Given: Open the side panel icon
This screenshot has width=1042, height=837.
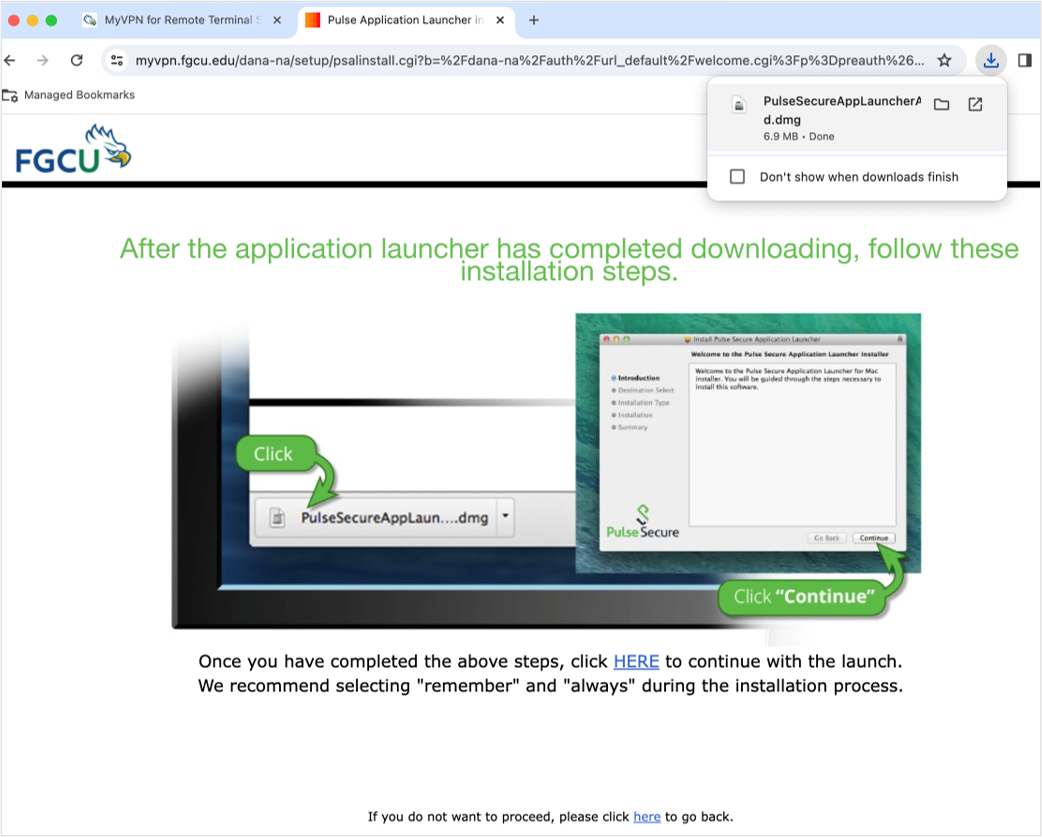Looking at the screenshot, I should point(1024,60).
